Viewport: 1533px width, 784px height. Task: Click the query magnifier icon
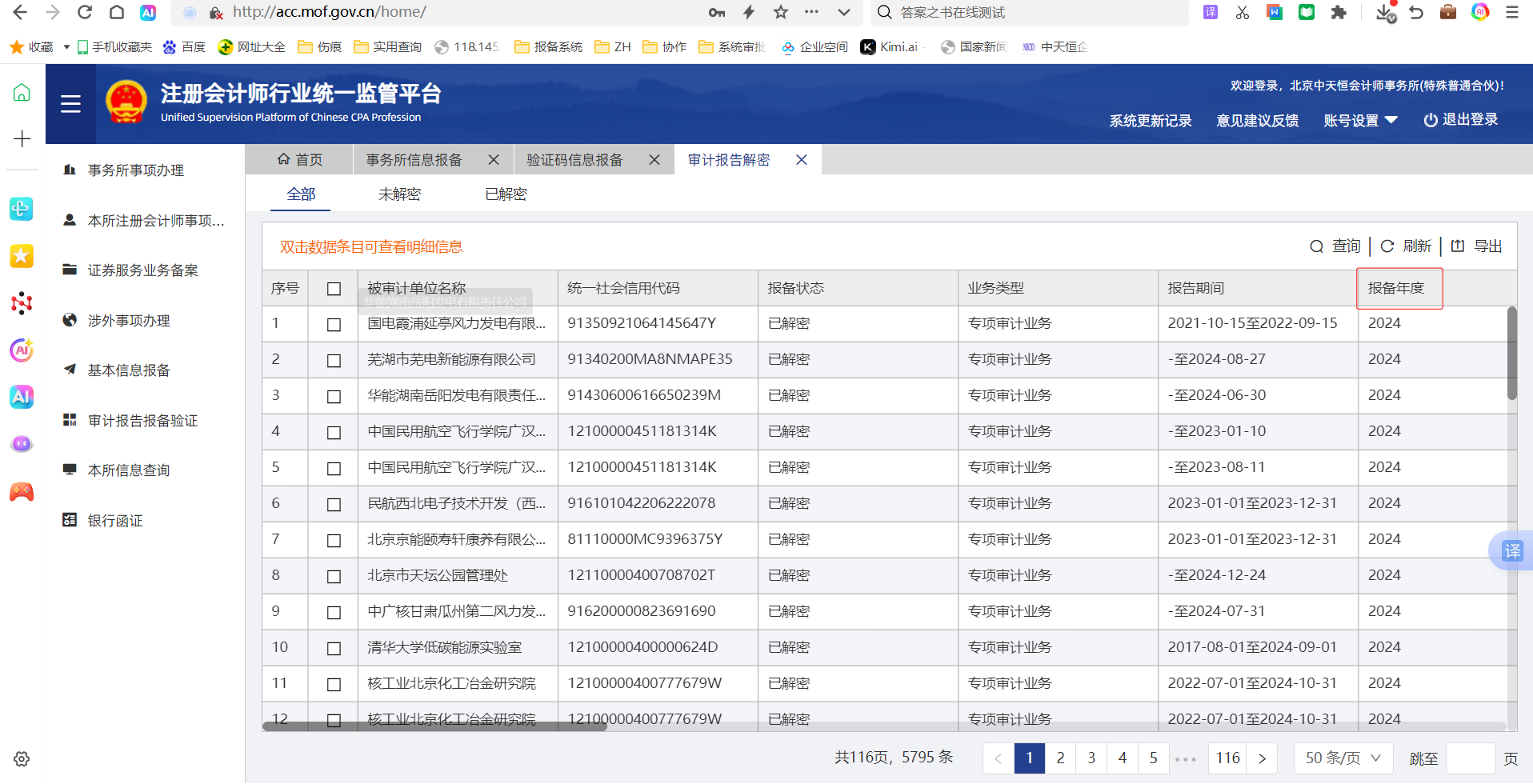[x=1316, y=246]
